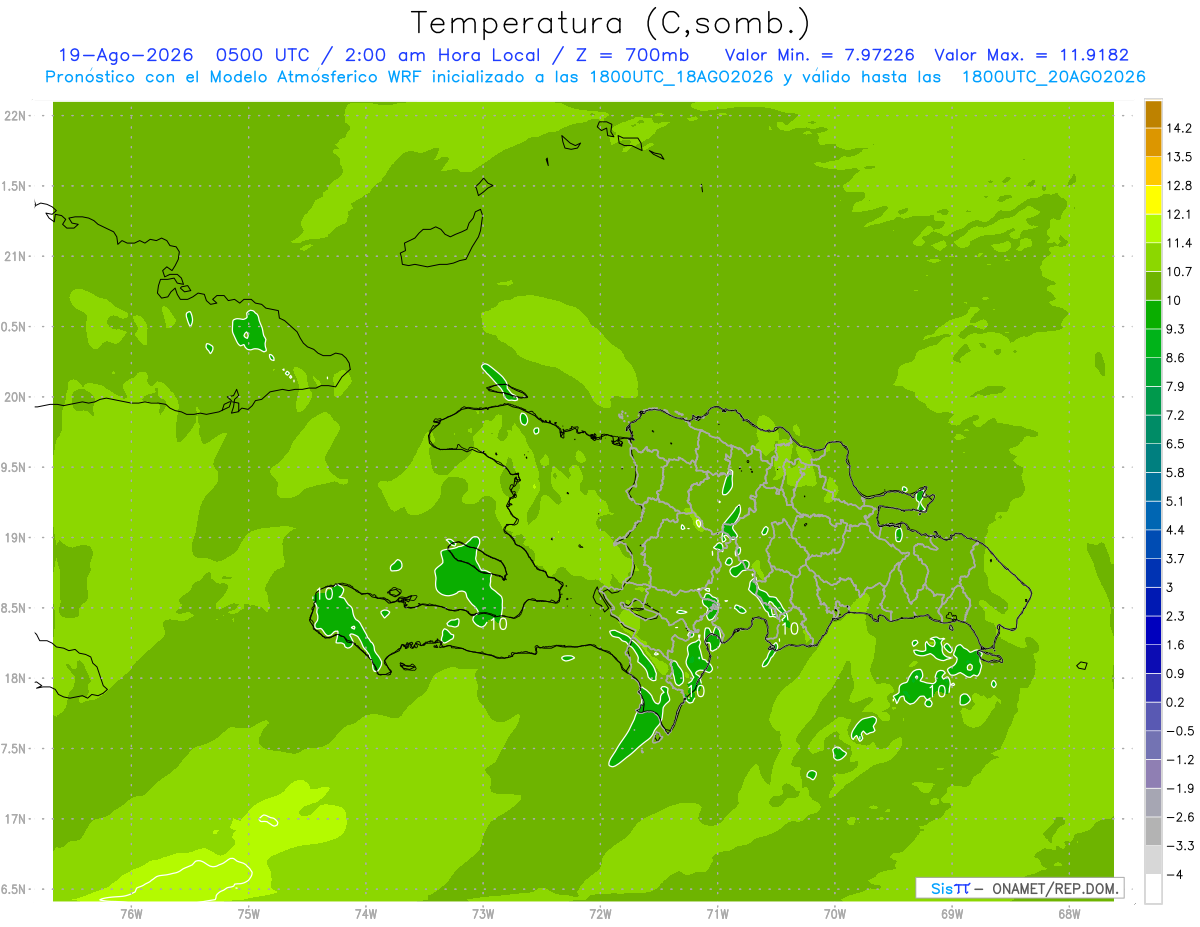The height and width of the screenshot is (927, 1200).
Task: Select the "Valor Max. = 11.9182" text
Action: coord(1032,55)
